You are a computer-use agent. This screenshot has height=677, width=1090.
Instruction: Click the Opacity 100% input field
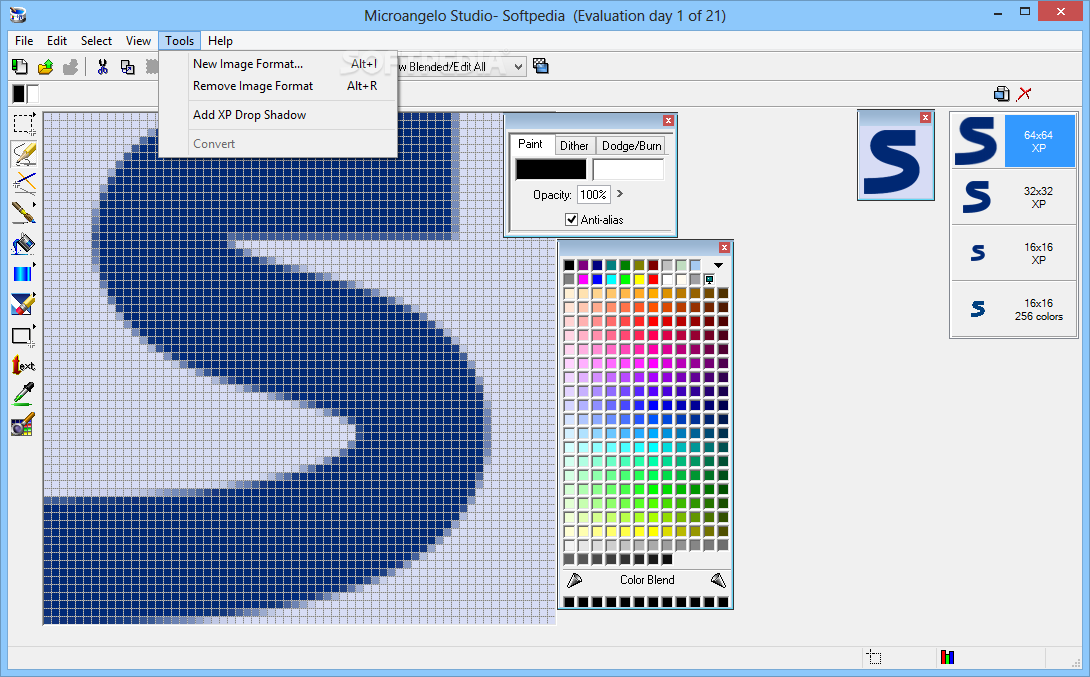(x=594, y=195)
